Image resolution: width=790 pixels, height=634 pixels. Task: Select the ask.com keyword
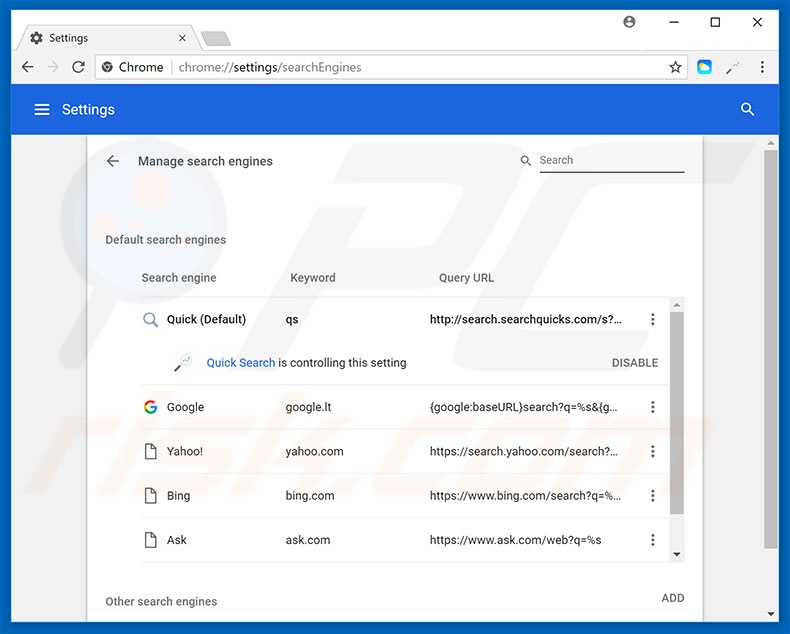click(308, 540)
